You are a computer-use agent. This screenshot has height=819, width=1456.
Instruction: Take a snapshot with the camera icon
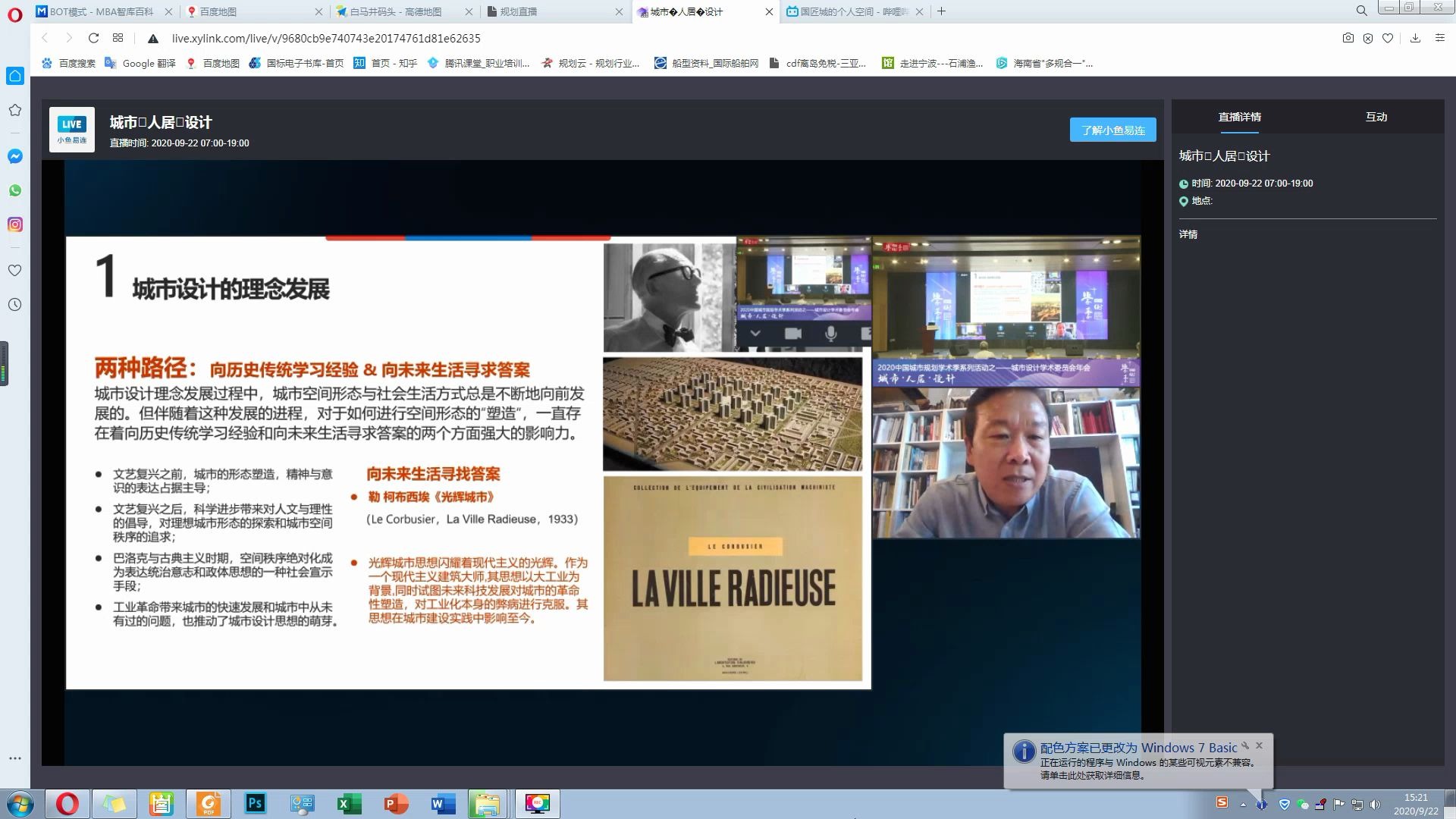(x=1348, y=38)
